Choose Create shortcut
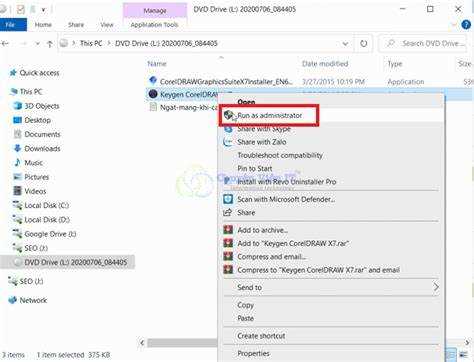The height and width of the screenshot is (362, 474). coord(261,336)
